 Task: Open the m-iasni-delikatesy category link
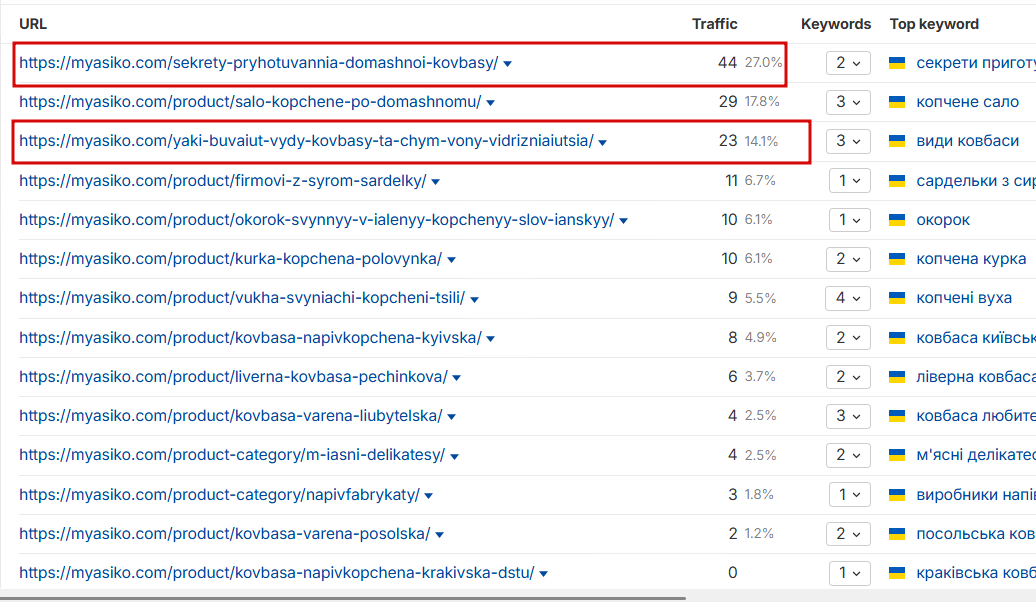click(232, 455)
